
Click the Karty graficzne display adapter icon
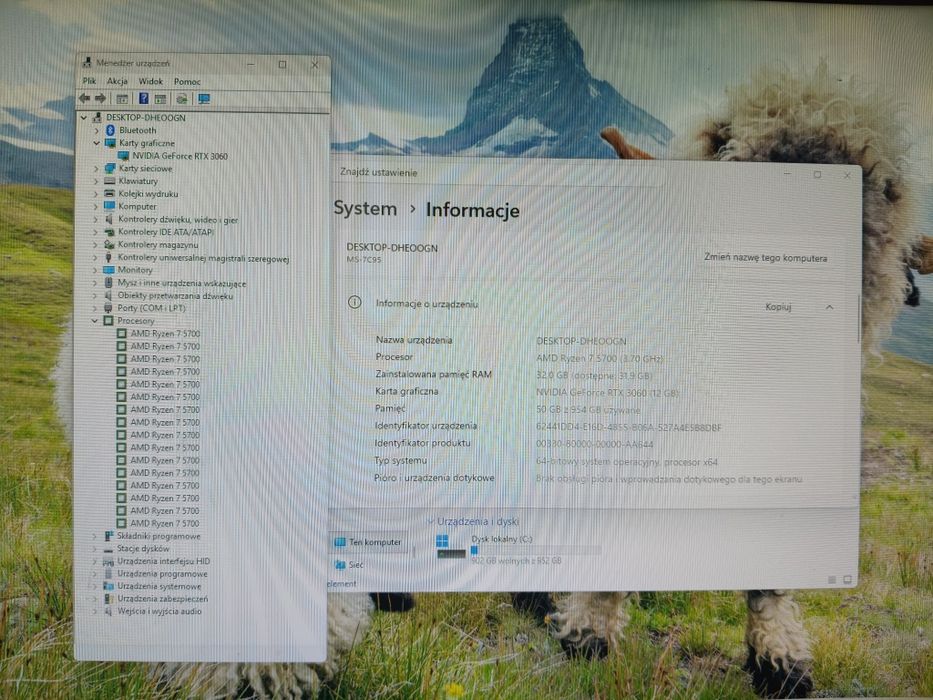[x=110, y=143]
